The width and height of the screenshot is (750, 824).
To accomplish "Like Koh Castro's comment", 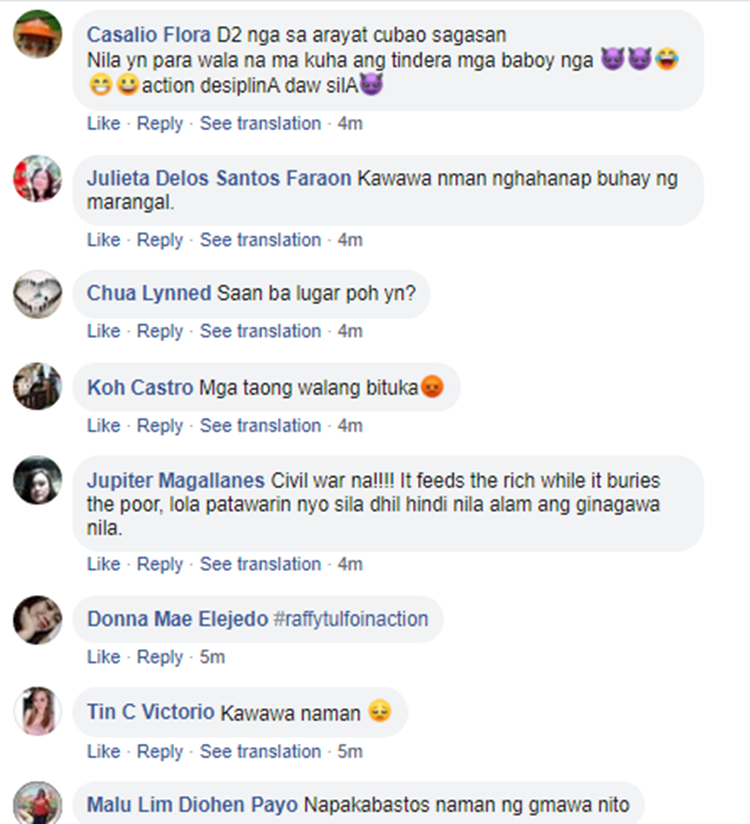I will pos(103,426).
